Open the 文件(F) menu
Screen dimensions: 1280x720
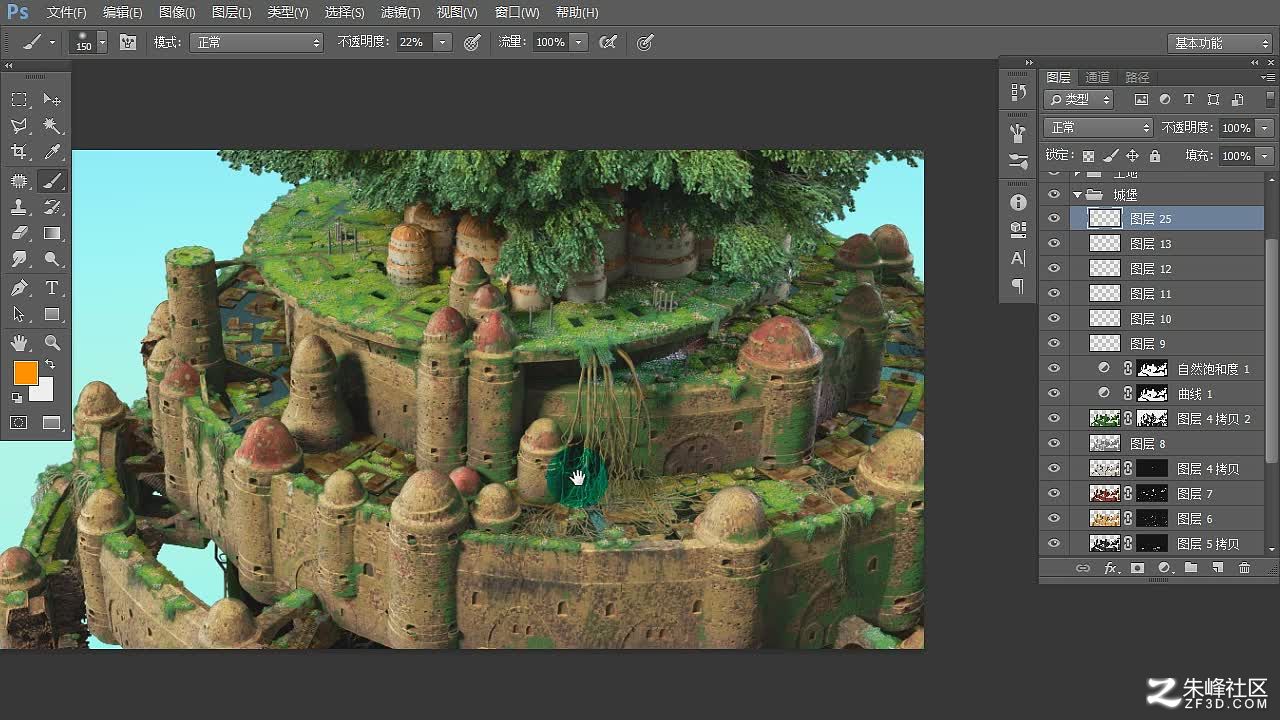coord(67,13)
